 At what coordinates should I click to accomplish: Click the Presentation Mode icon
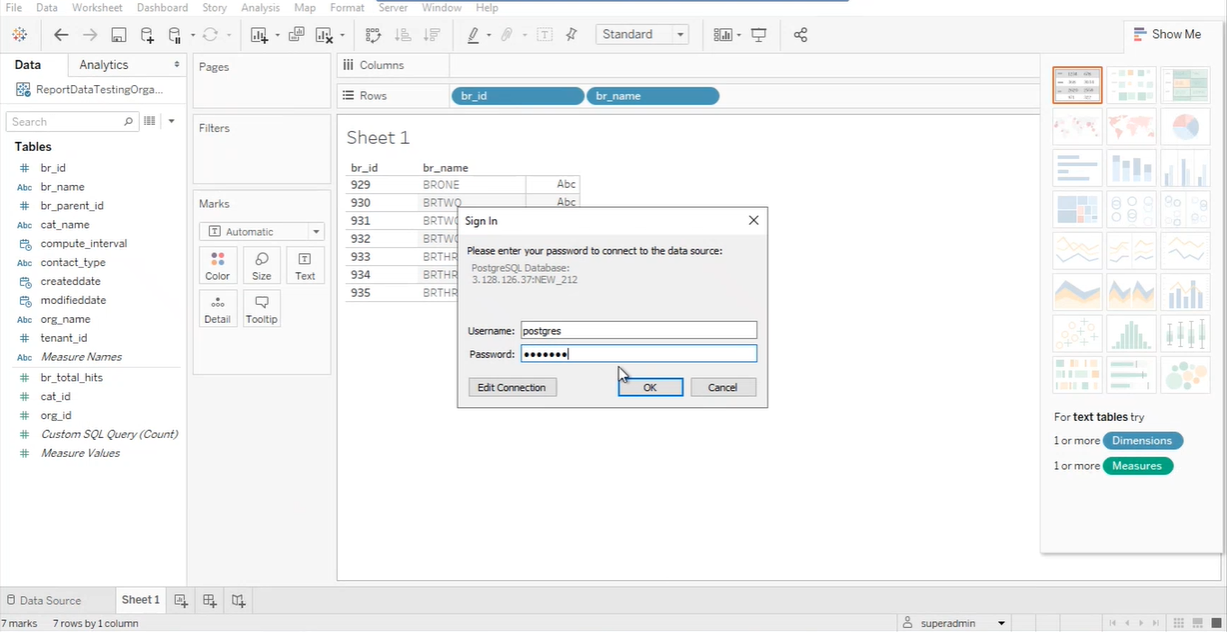(759, 35)
